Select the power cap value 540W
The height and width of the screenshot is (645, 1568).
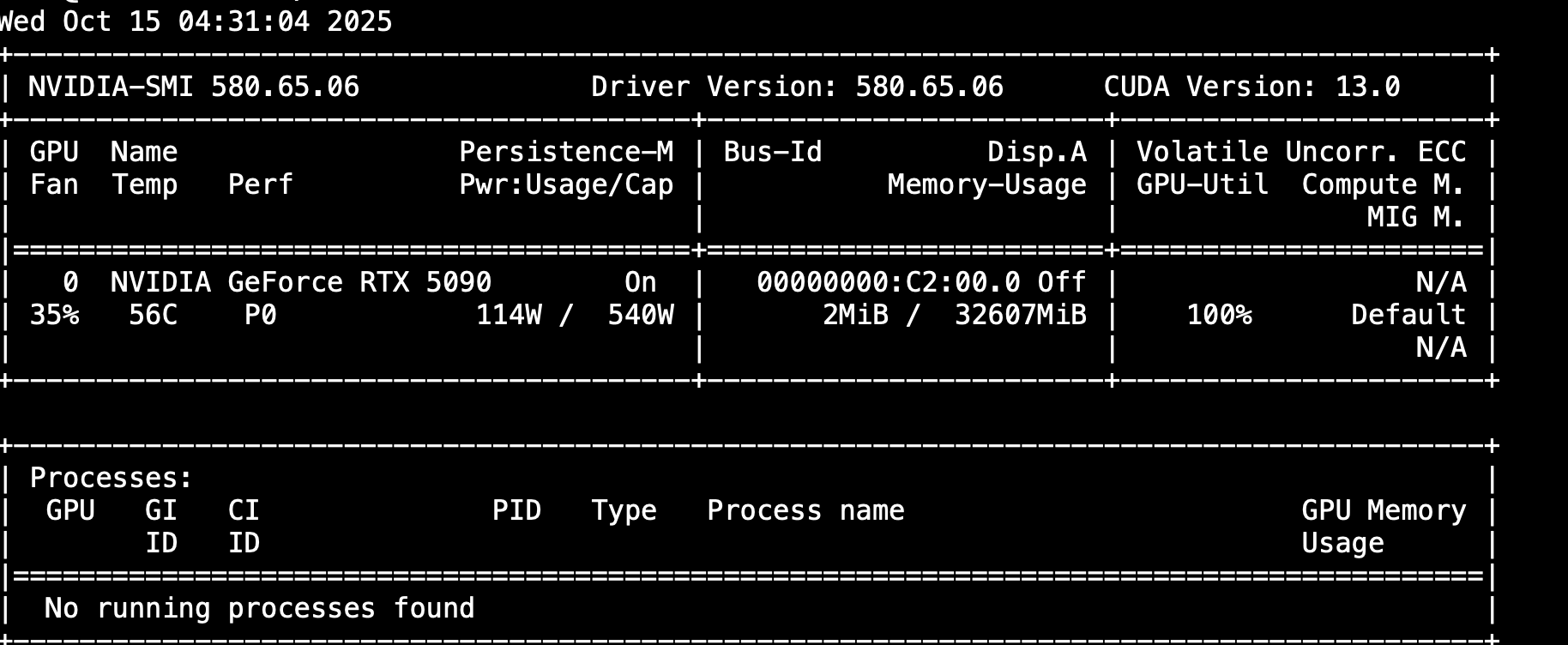[x=641, y=315]
